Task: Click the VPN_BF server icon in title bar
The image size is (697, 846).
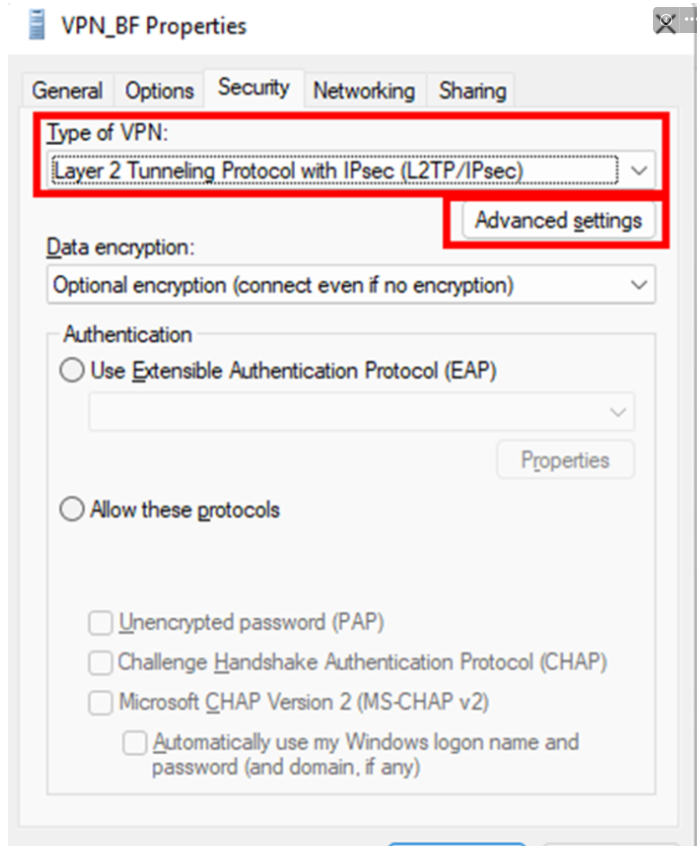Action: pyautogui.click(x=38, y=23)
